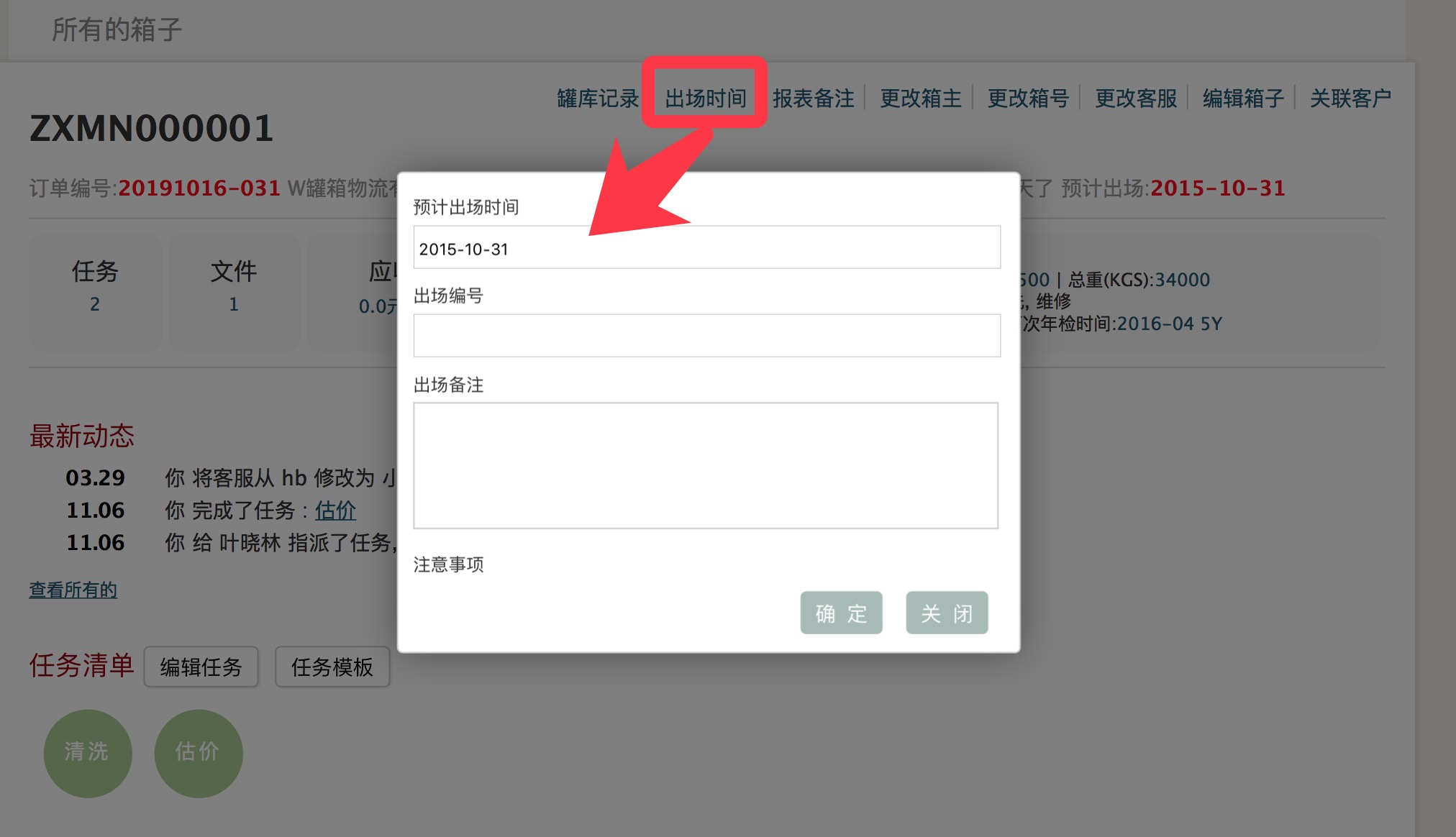1456x837 pixels.
Task: Open the 报表备注 link
Action: pos(813,99)
